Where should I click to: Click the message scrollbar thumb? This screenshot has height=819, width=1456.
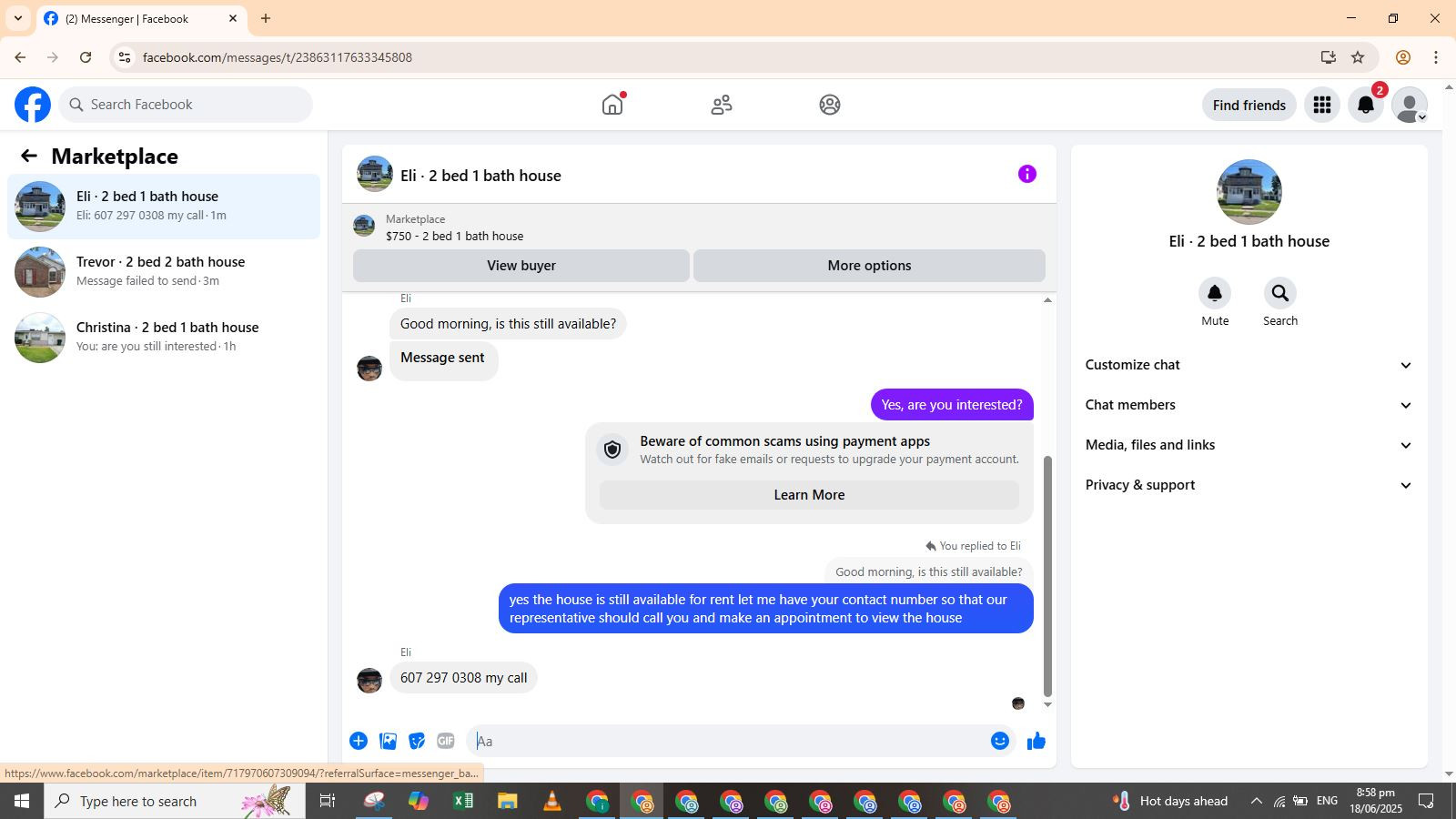[1047, 575]
